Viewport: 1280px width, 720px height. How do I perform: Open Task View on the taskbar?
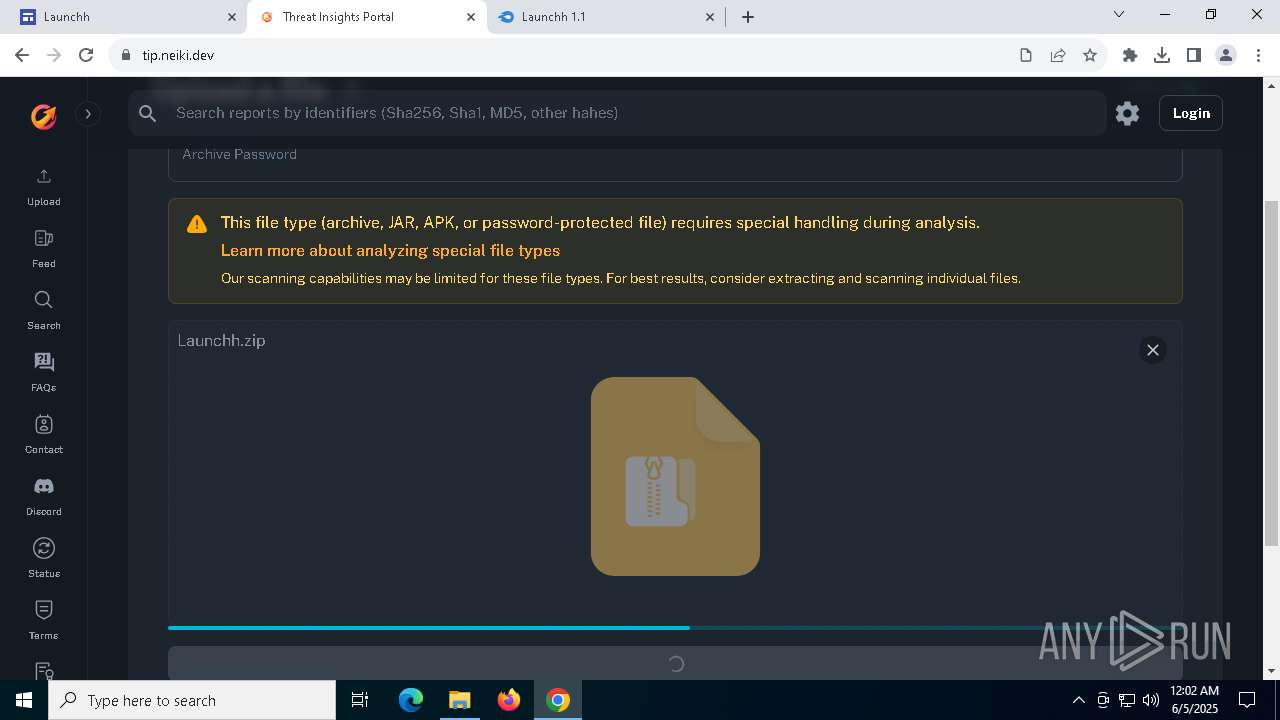360,700
